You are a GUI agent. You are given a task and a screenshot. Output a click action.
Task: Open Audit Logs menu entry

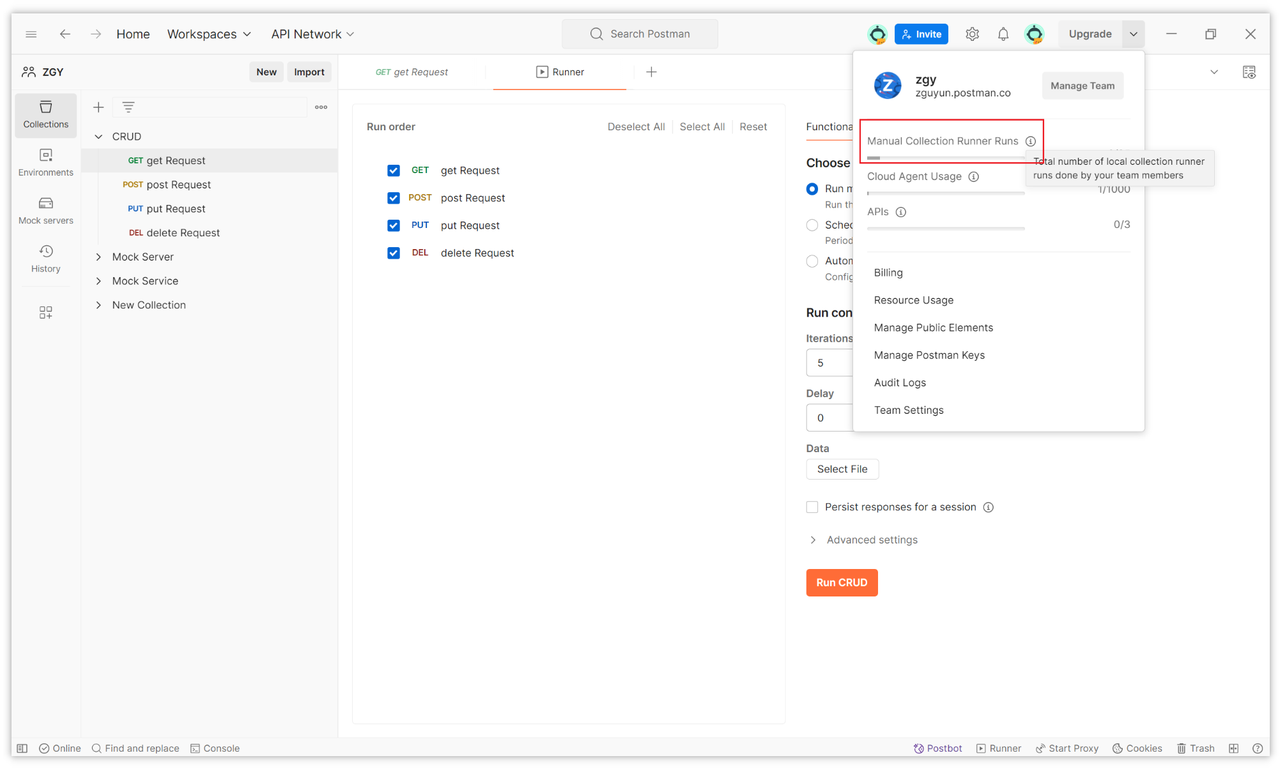(900, 383)
